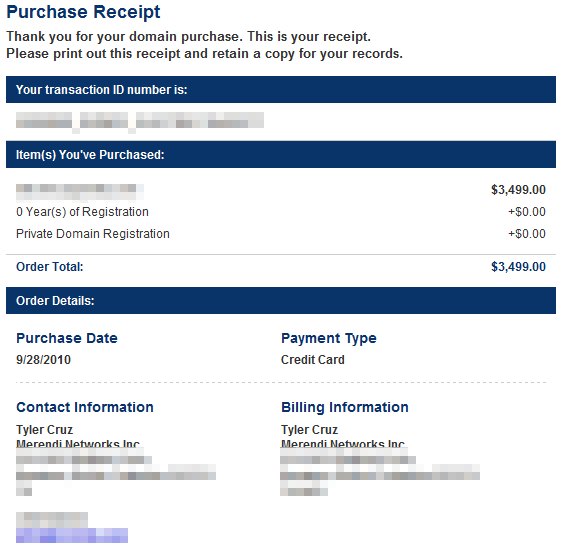Click the Billing Information heading
The width and height of the screenshot is (563, 548).
click(x=345, y=407)
